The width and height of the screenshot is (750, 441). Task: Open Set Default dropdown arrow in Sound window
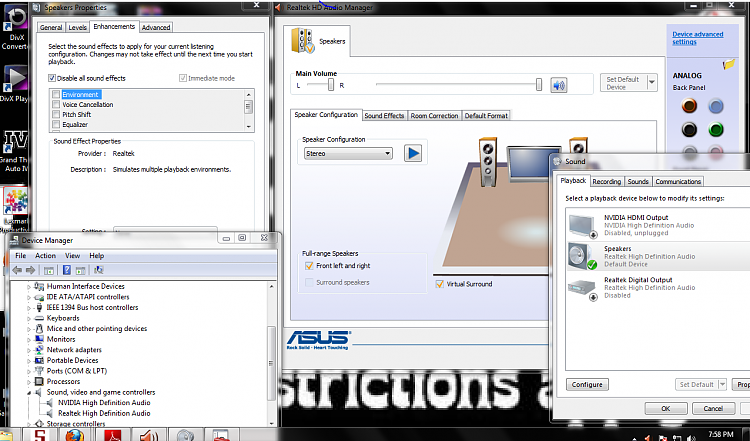tap(722, 385)
